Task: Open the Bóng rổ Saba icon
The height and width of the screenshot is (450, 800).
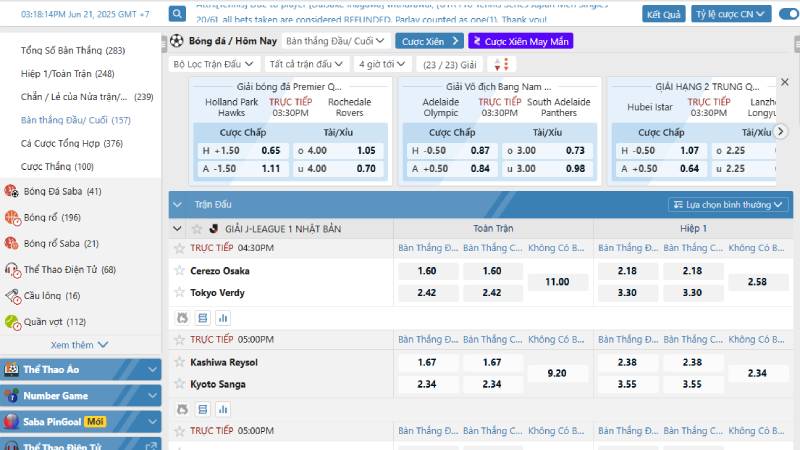Action: [12, 243]
